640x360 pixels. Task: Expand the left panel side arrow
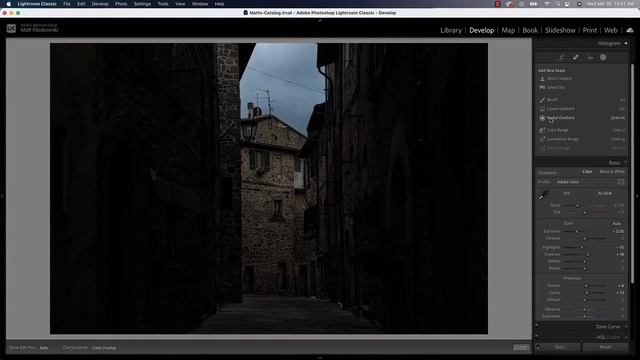coord(2,196)
